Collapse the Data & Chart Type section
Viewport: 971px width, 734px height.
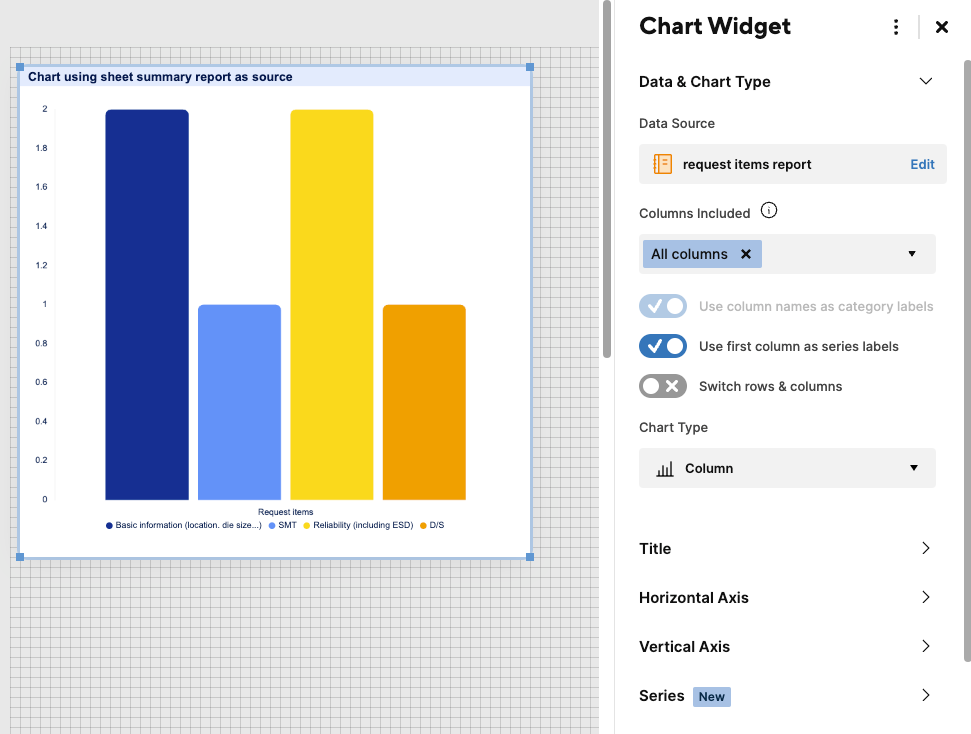(x=925, y=81)
